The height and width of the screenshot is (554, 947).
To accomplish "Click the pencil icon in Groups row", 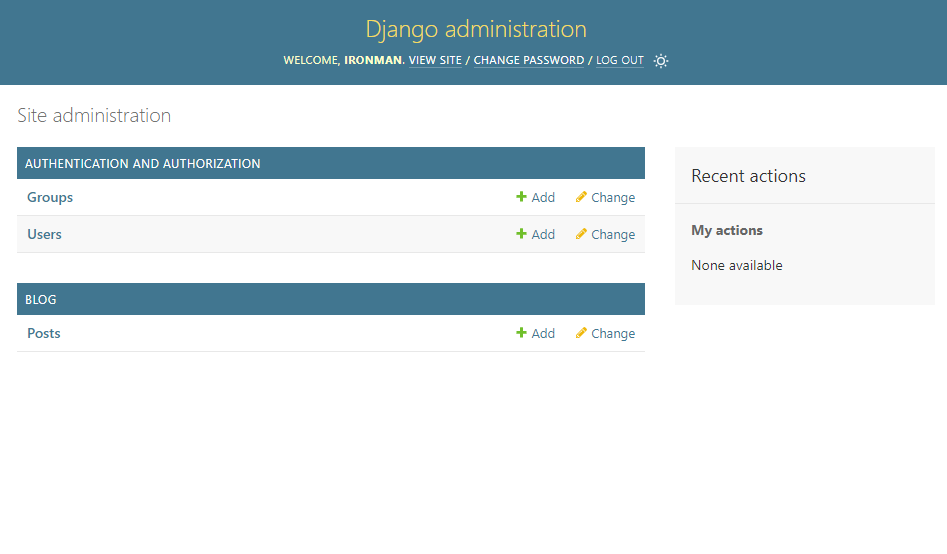I will pos(581,197).
